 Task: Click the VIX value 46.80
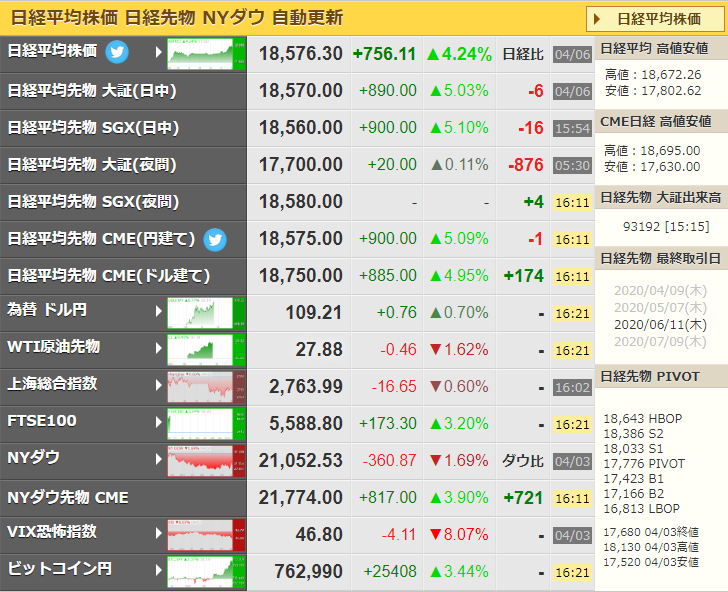(319, 535)
